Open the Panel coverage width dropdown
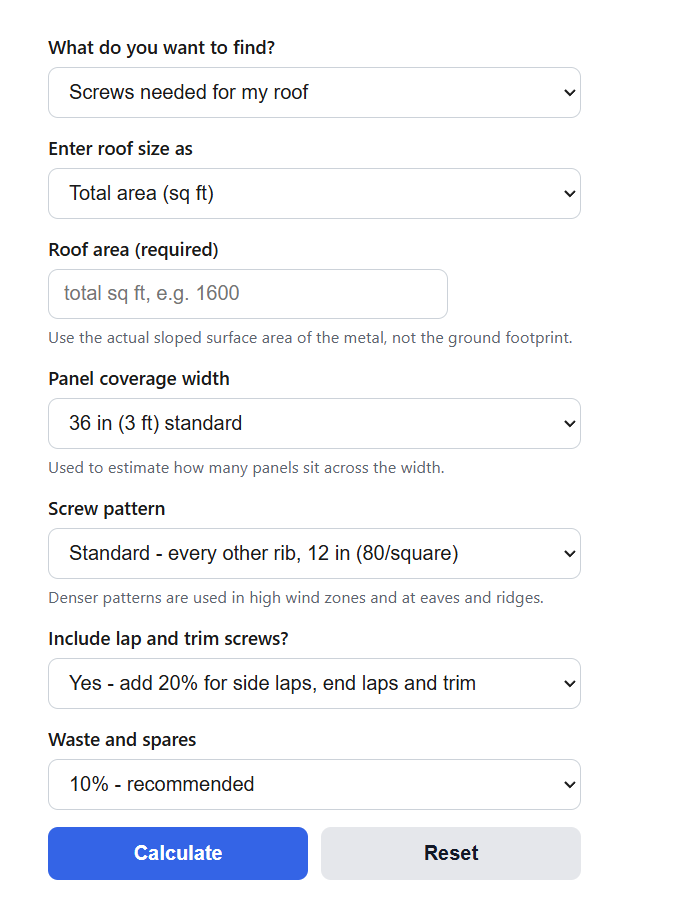 pyautogui.click(x=314, y=423)
